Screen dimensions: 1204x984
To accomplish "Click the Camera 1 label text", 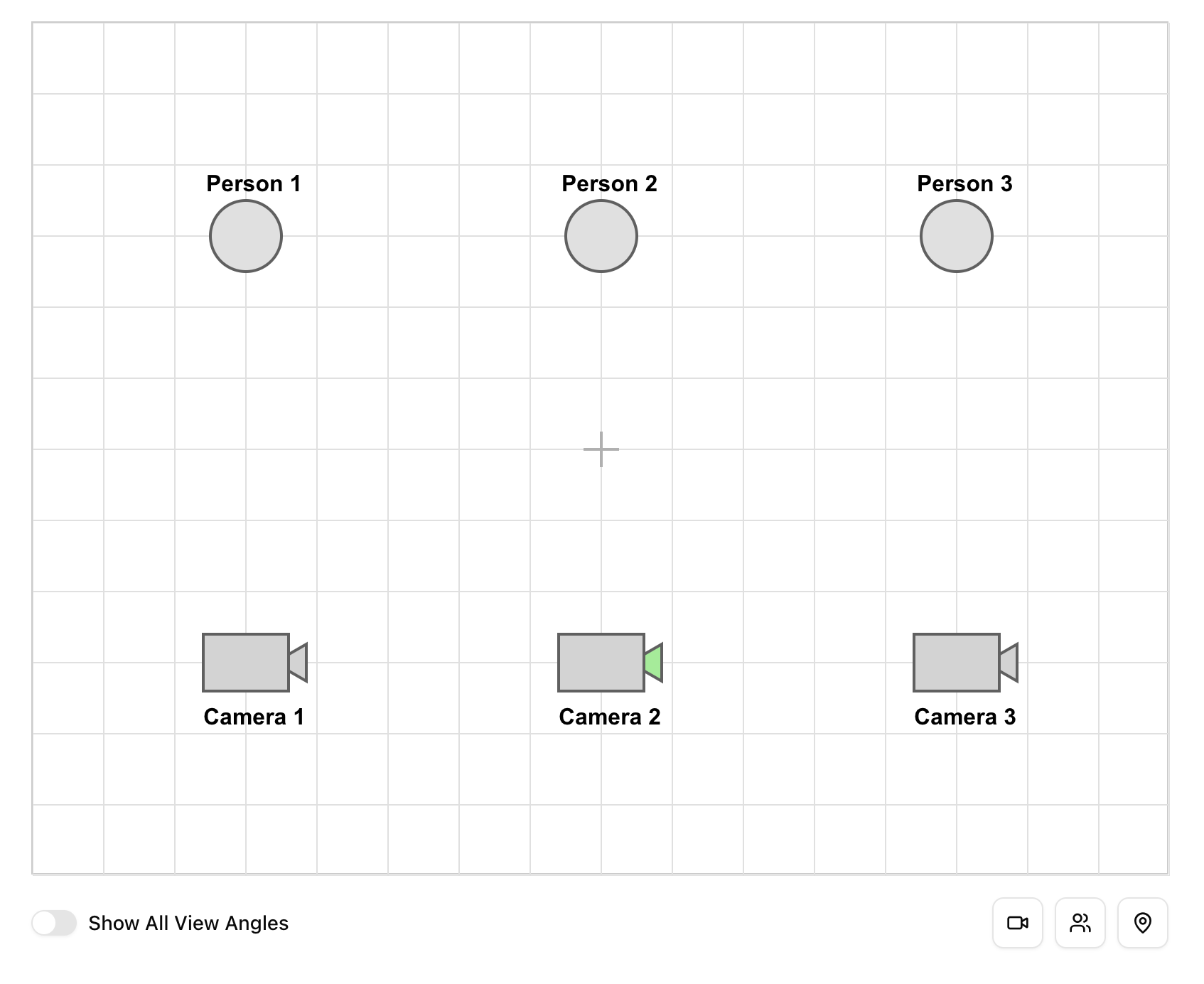I will pyautogui.click(x=254, y=717).
